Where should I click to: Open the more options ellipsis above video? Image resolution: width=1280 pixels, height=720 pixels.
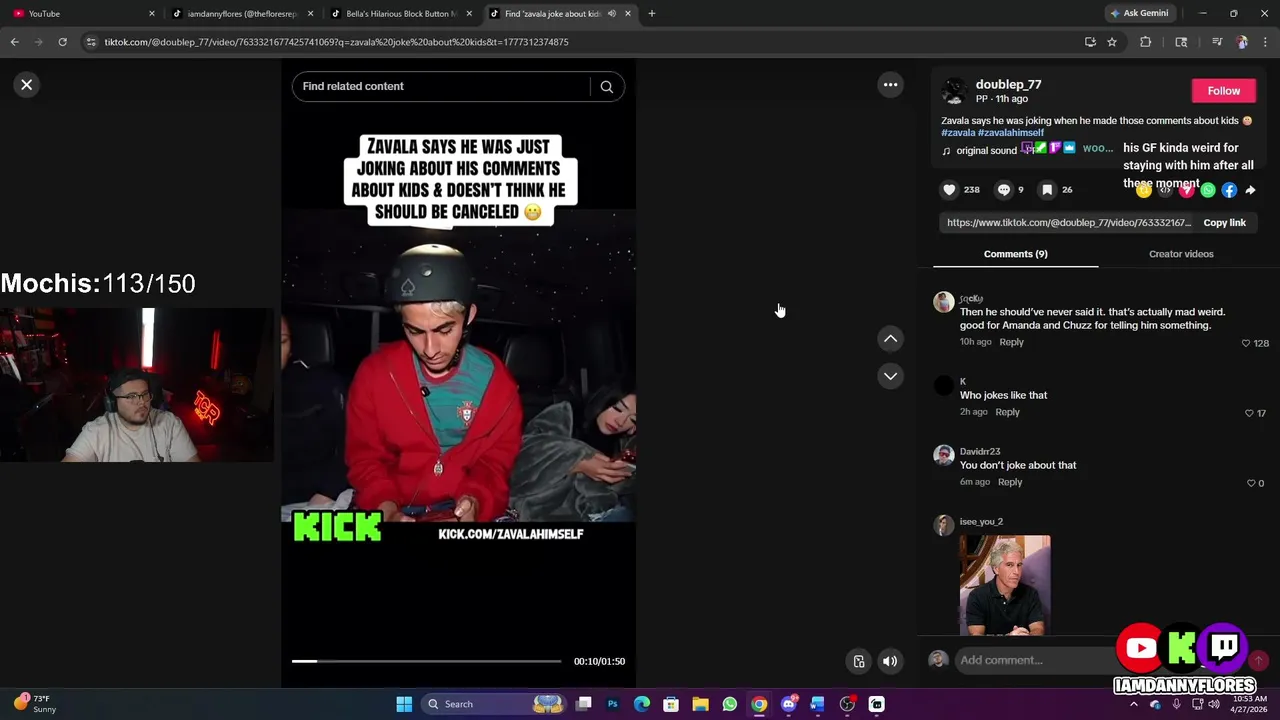(890, 85)
